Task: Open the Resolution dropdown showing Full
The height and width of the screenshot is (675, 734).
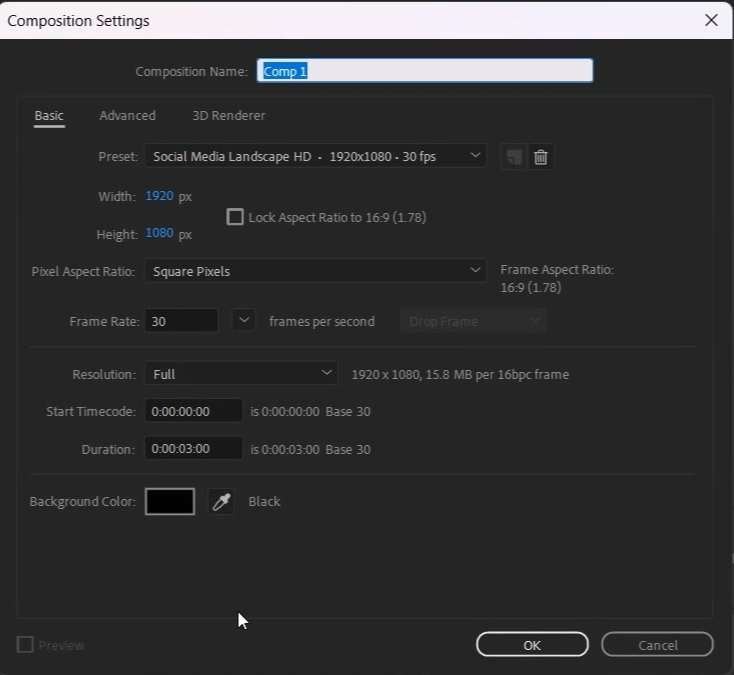Action: 241,374
